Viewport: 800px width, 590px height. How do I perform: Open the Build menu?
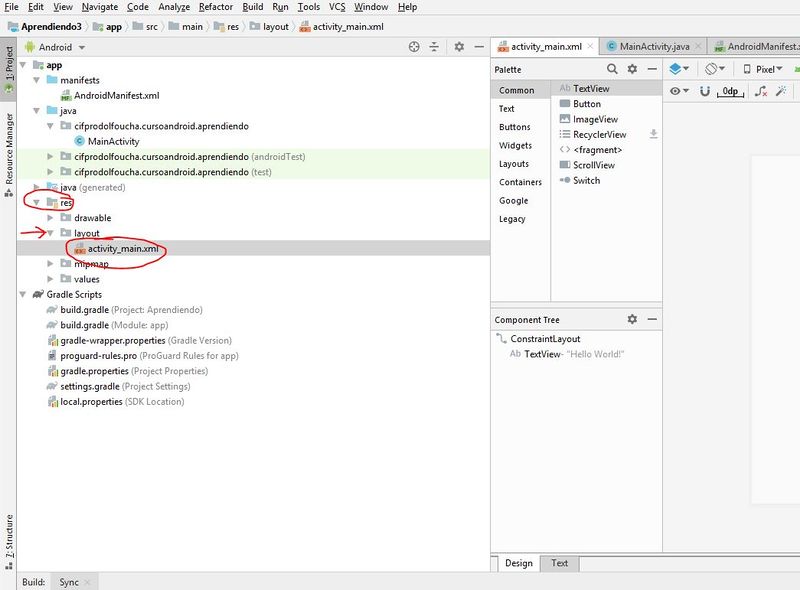click(x=253, y=7)
